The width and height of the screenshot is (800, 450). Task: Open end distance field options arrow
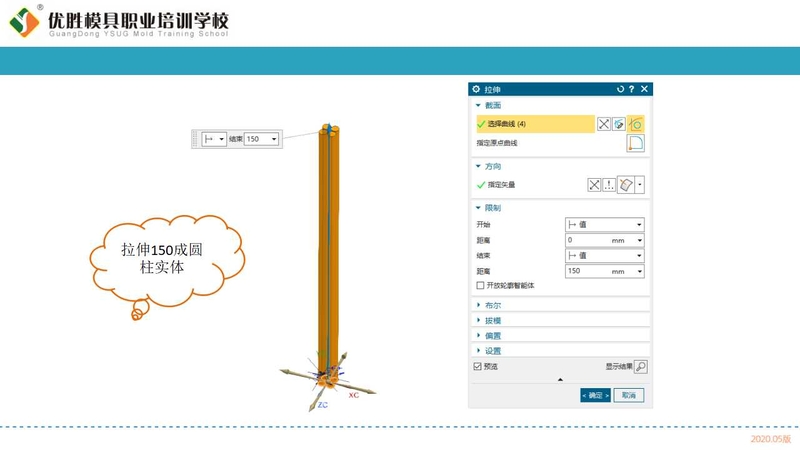(640, 271)
